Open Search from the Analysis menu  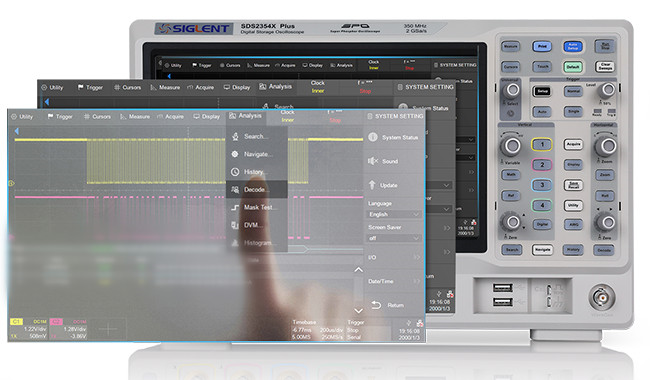coord(256,136)
